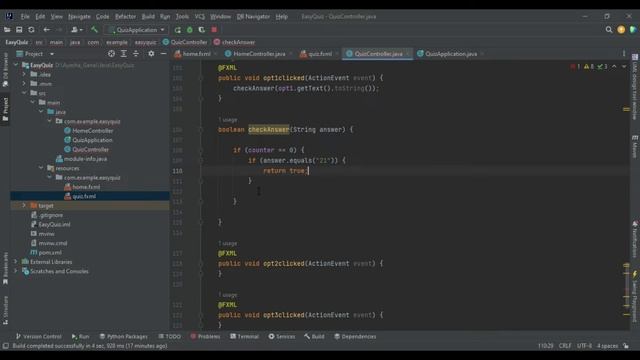Image resolution: width=640 pixels, height=360 pixels.
Task: Open the user account dropdown icon
Action: pyautogui.click(x=77, y=30)
